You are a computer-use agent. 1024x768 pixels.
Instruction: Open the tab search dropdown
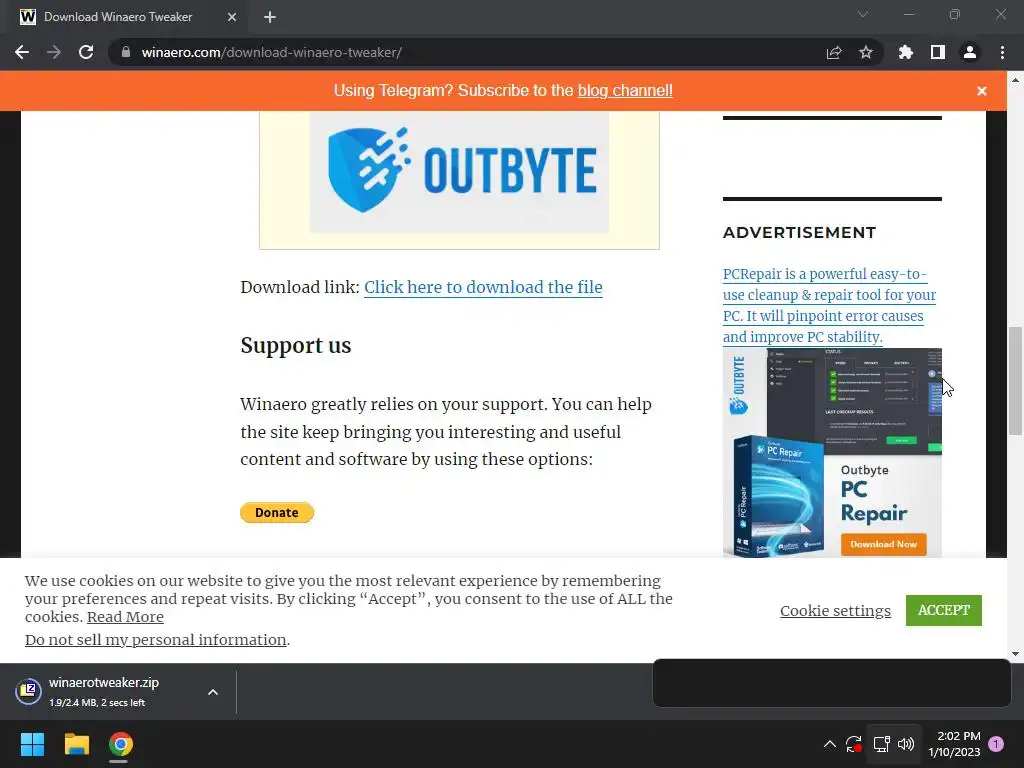coord(863,14)
